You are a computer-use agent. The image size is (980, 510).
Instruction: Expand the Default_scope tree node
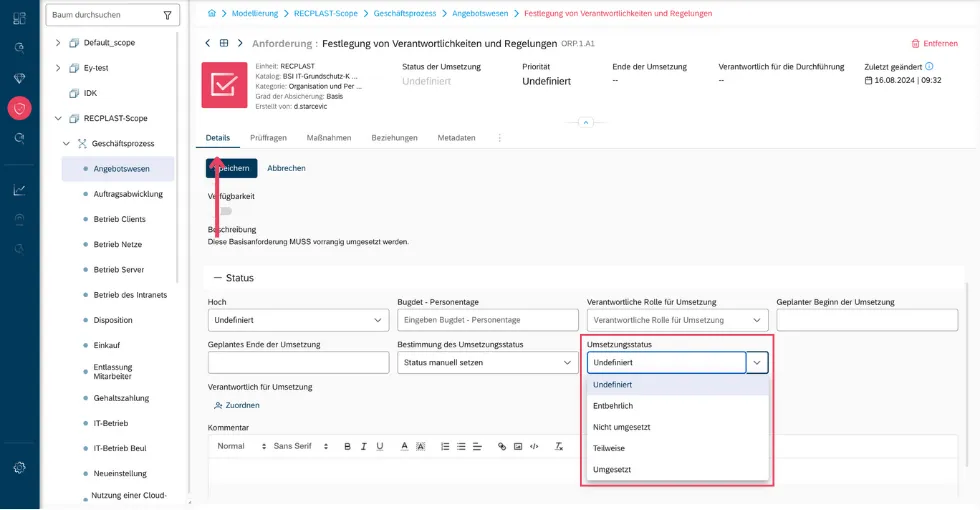coord(58,42)
